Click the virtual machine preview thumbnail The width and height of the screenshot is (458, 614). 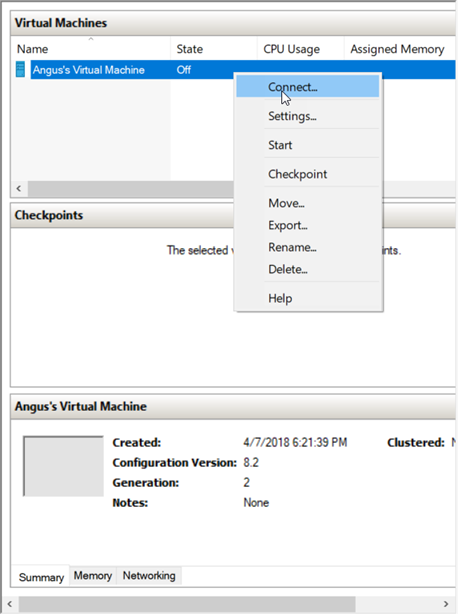click(x=63, y=466)
